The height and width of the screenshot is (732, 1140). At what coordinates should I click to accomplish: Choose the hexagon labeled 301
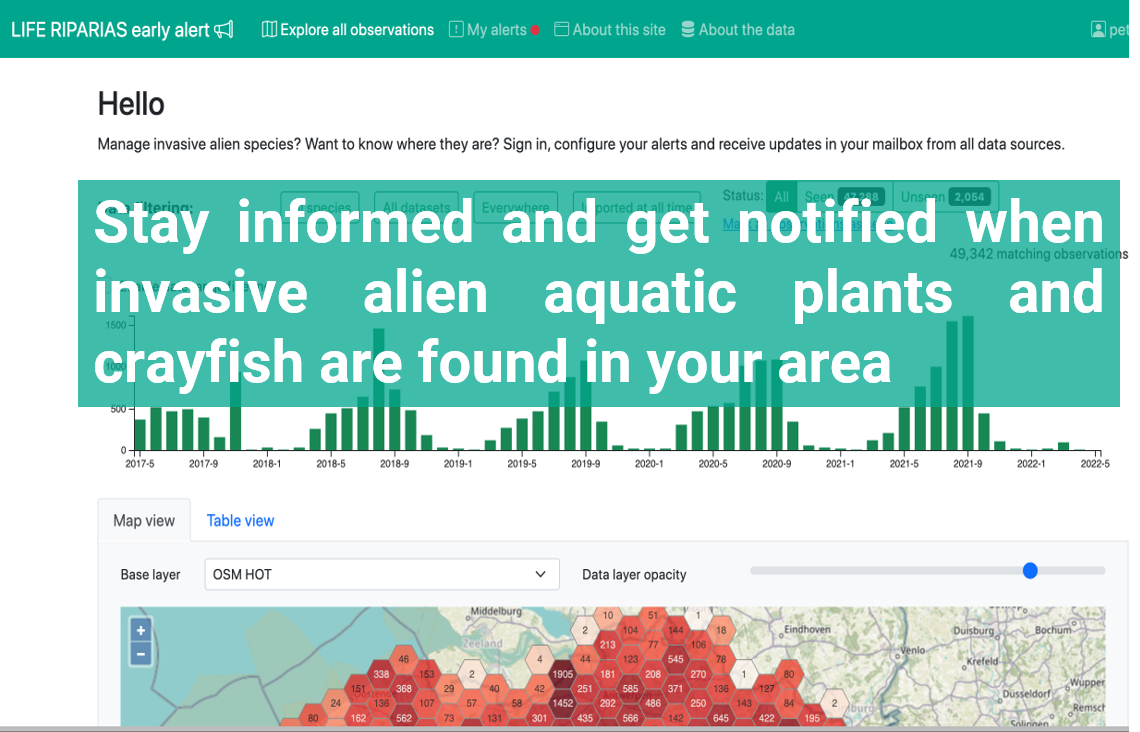539,717
